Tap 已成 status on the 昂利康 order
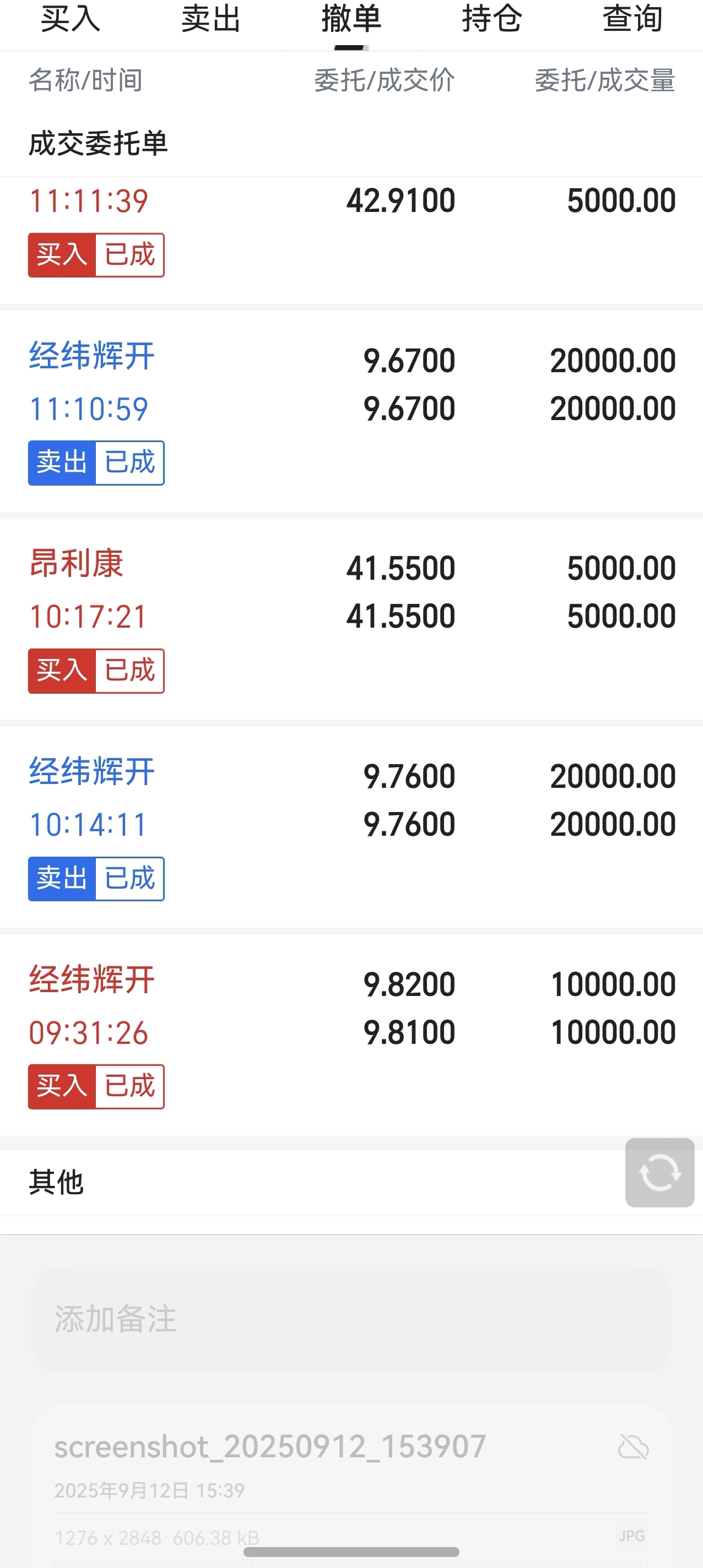703x1568 pixels. (x=130, y=671)
